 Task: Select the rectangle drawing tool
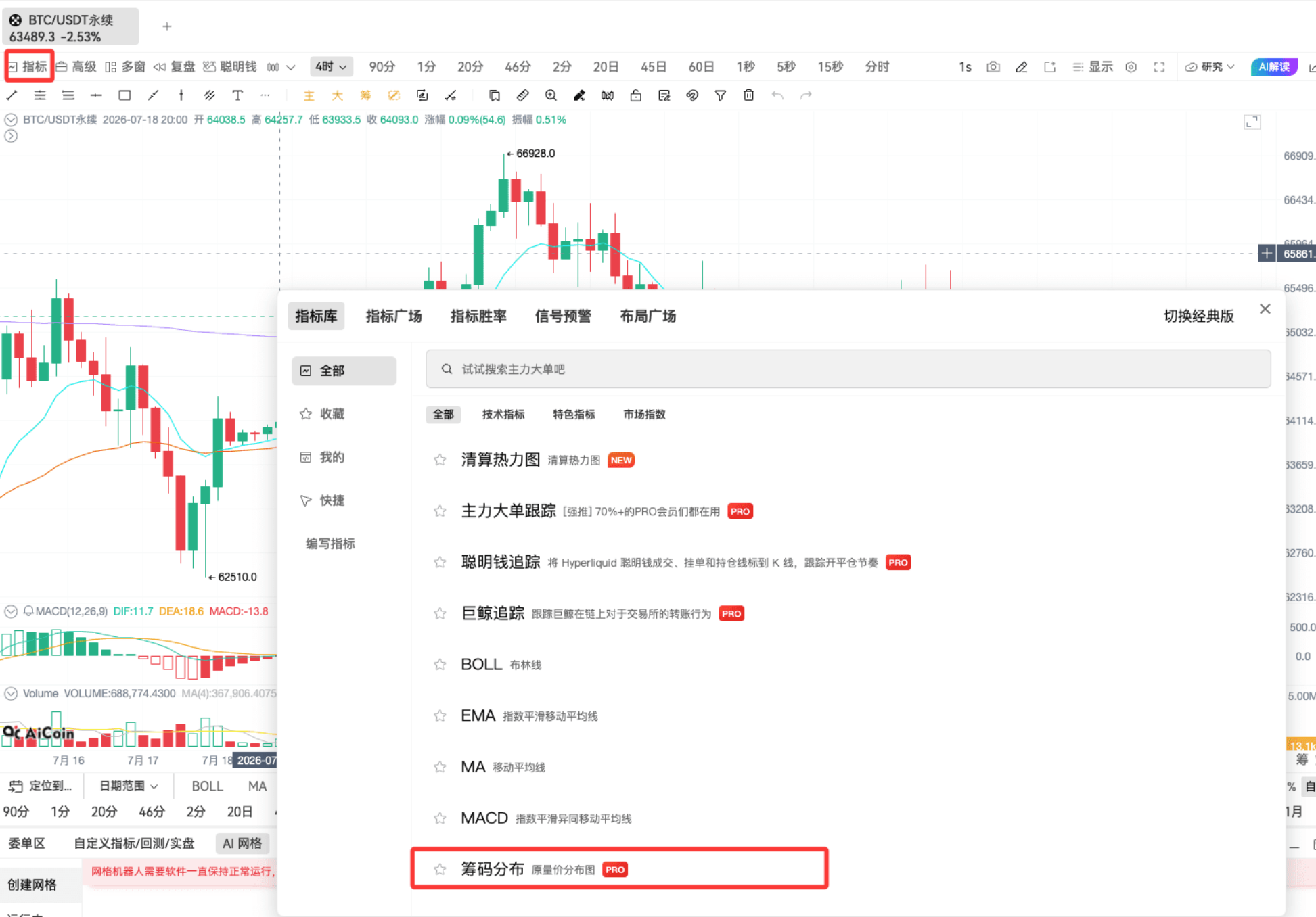pos(124,95)
